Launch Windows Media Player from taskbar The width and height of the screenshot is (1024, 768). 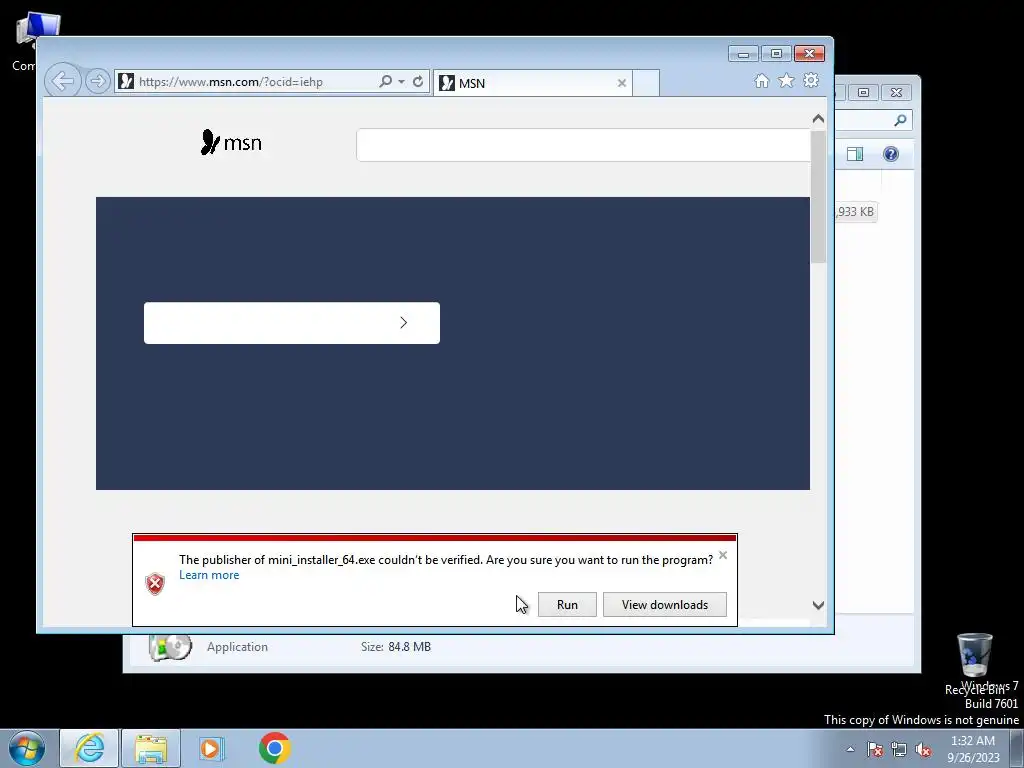(x=212, y=748)
